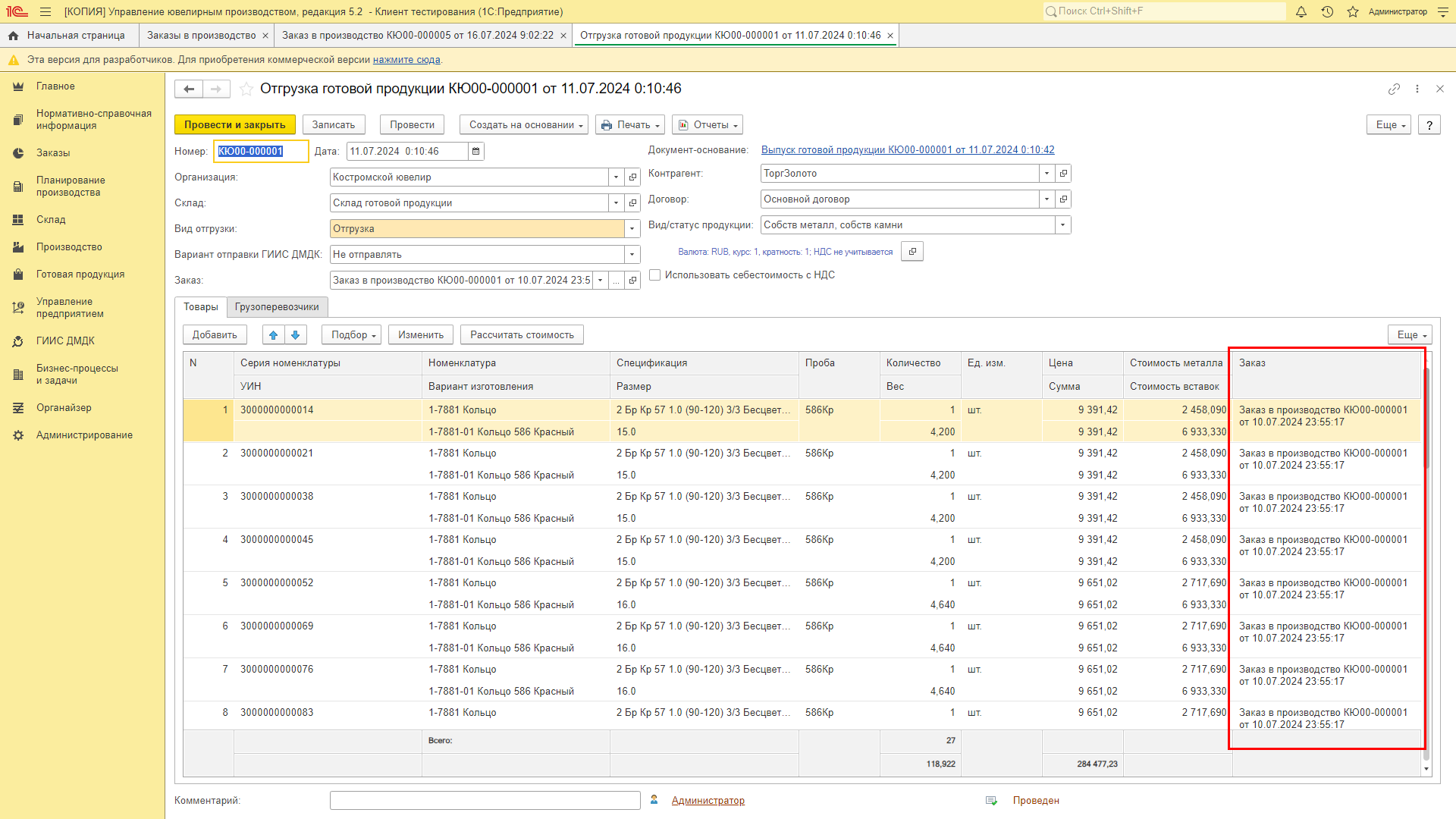Copy link to document icon

(x=1394, y=89)
